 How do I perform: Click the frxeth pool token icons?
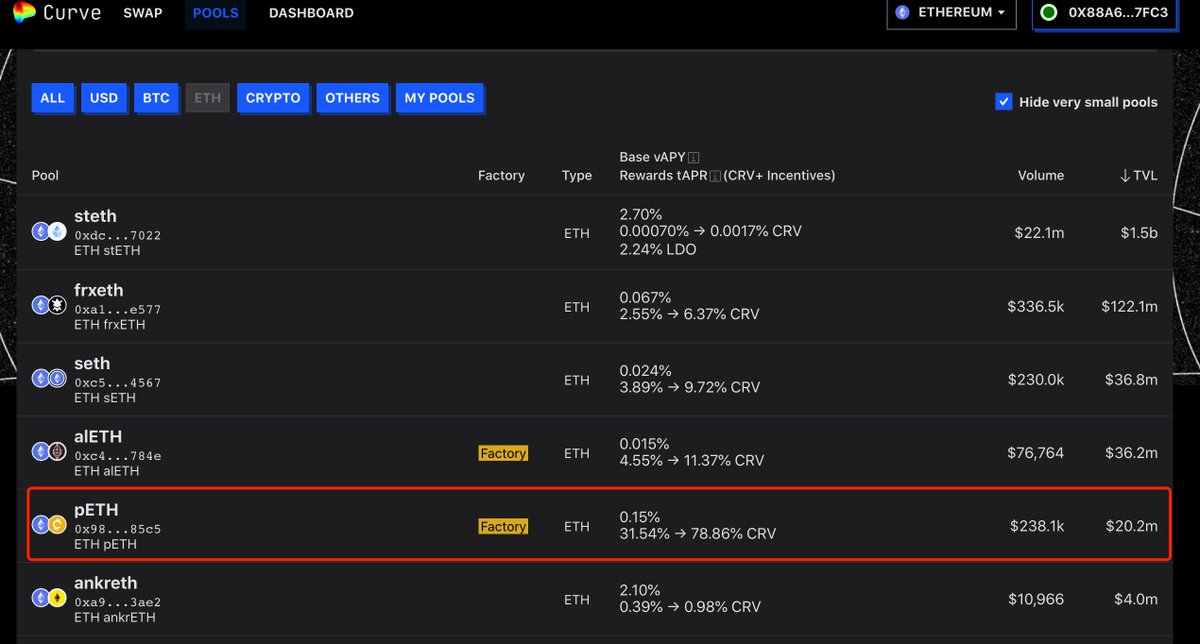point(49,305)
